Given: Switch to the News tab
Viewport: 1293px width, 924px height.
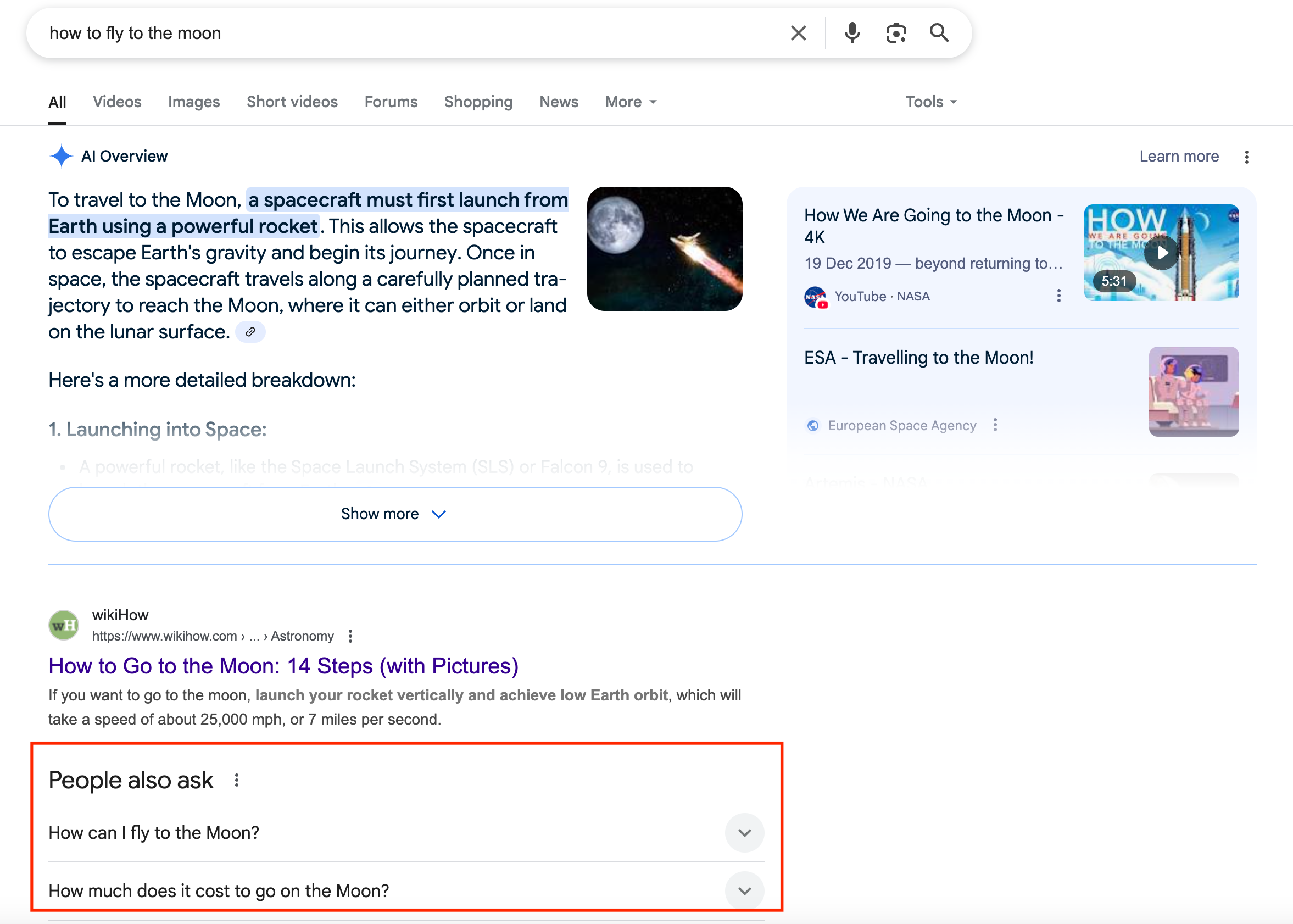Looking at the screenshot, I should pyautogui.click(x=559, y=102).
